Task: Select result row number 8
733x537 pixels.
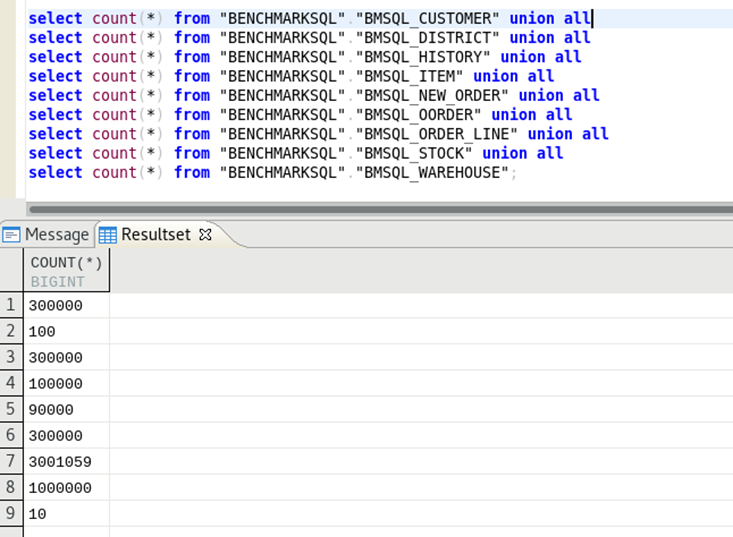Action: point(11,487)
